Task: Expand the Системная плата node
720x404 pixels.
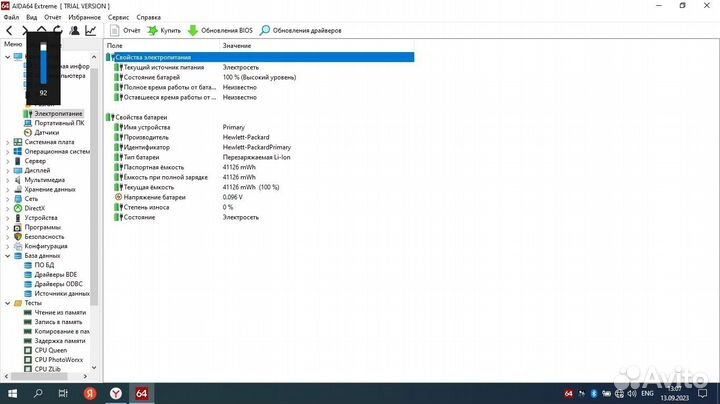Action: coord(7,142)
